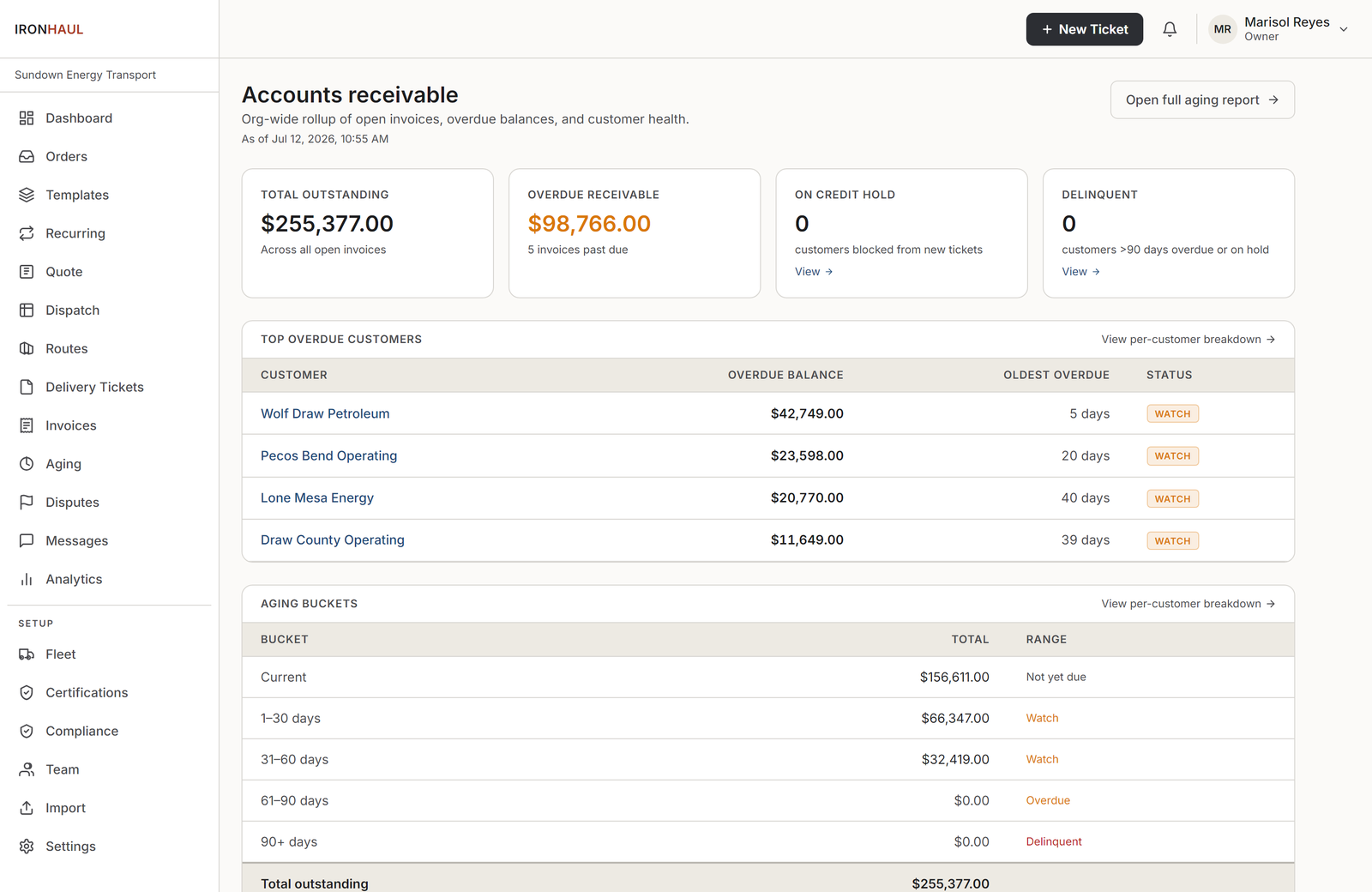View per-customer breakdown for top overdue customers
Screen dimensions: 1372x892
pos(1188,340)
